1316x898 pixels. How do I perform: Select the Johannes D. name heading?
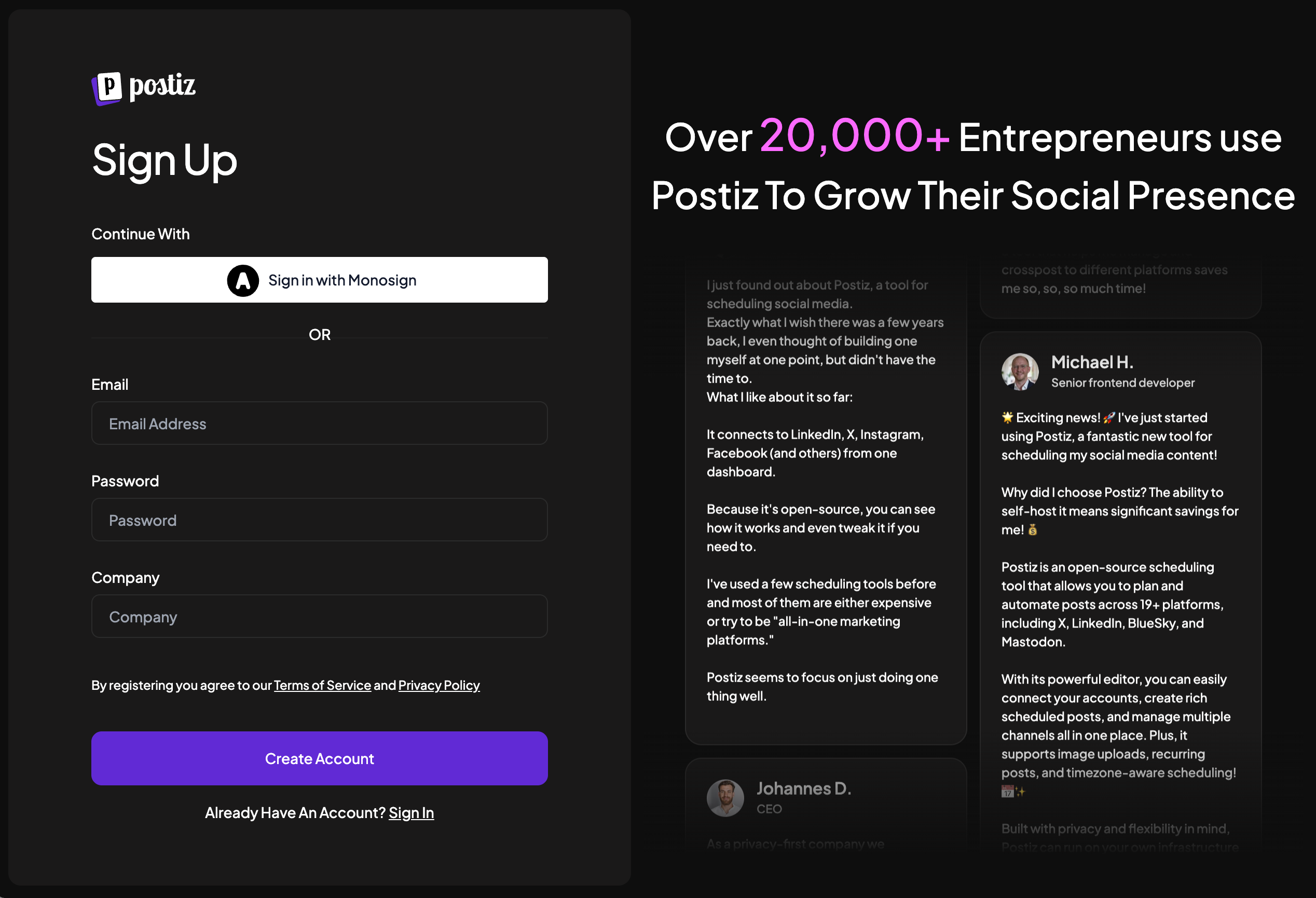coord(803,788)
